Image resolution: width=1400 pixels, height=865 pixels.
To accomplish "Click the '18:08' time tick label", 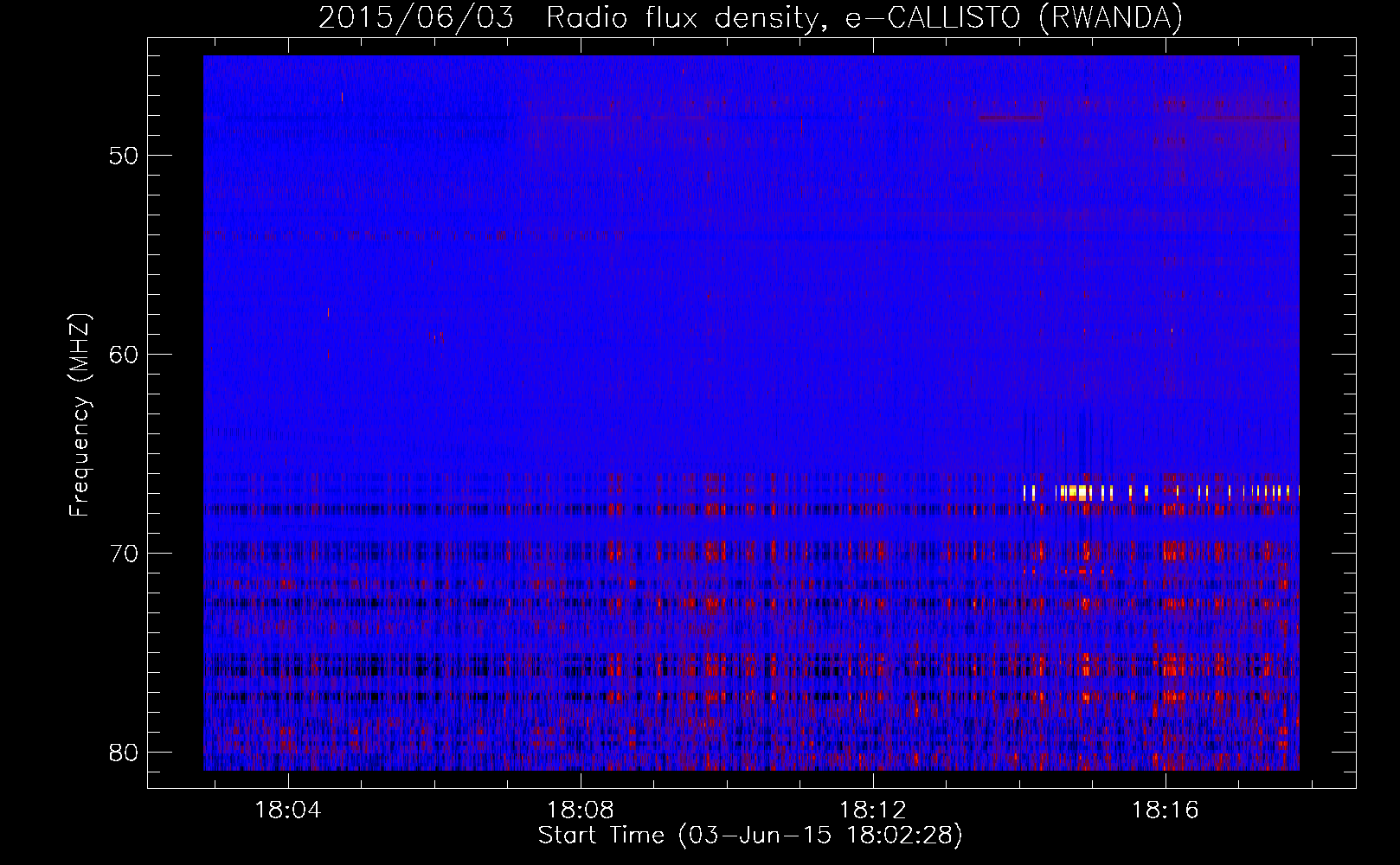I will (581, 811).
